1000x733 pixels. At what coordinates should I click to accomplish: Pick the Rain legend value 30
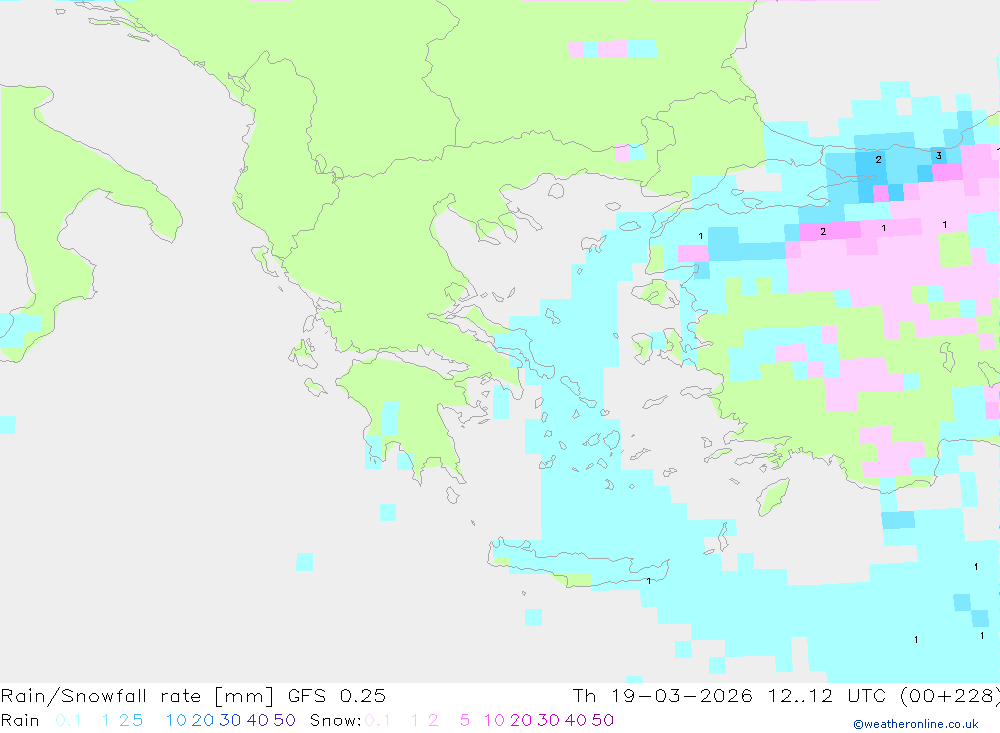[230, 720]
